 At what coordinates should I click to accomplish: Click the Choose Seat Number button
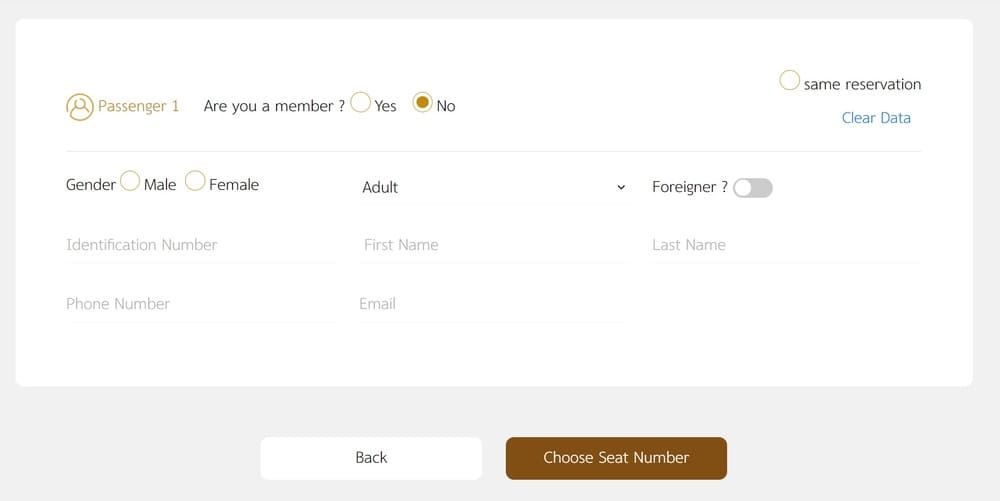point(616,458)
